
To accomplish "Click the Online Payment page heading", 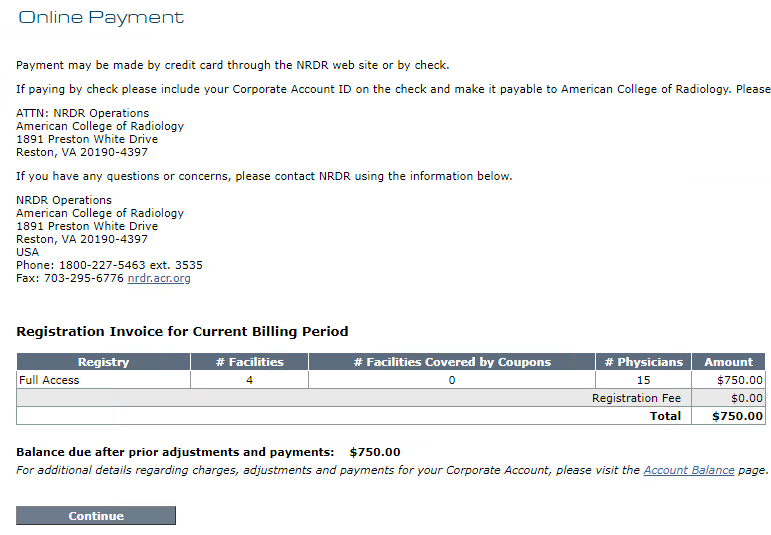I will click(x=101, y=17).
